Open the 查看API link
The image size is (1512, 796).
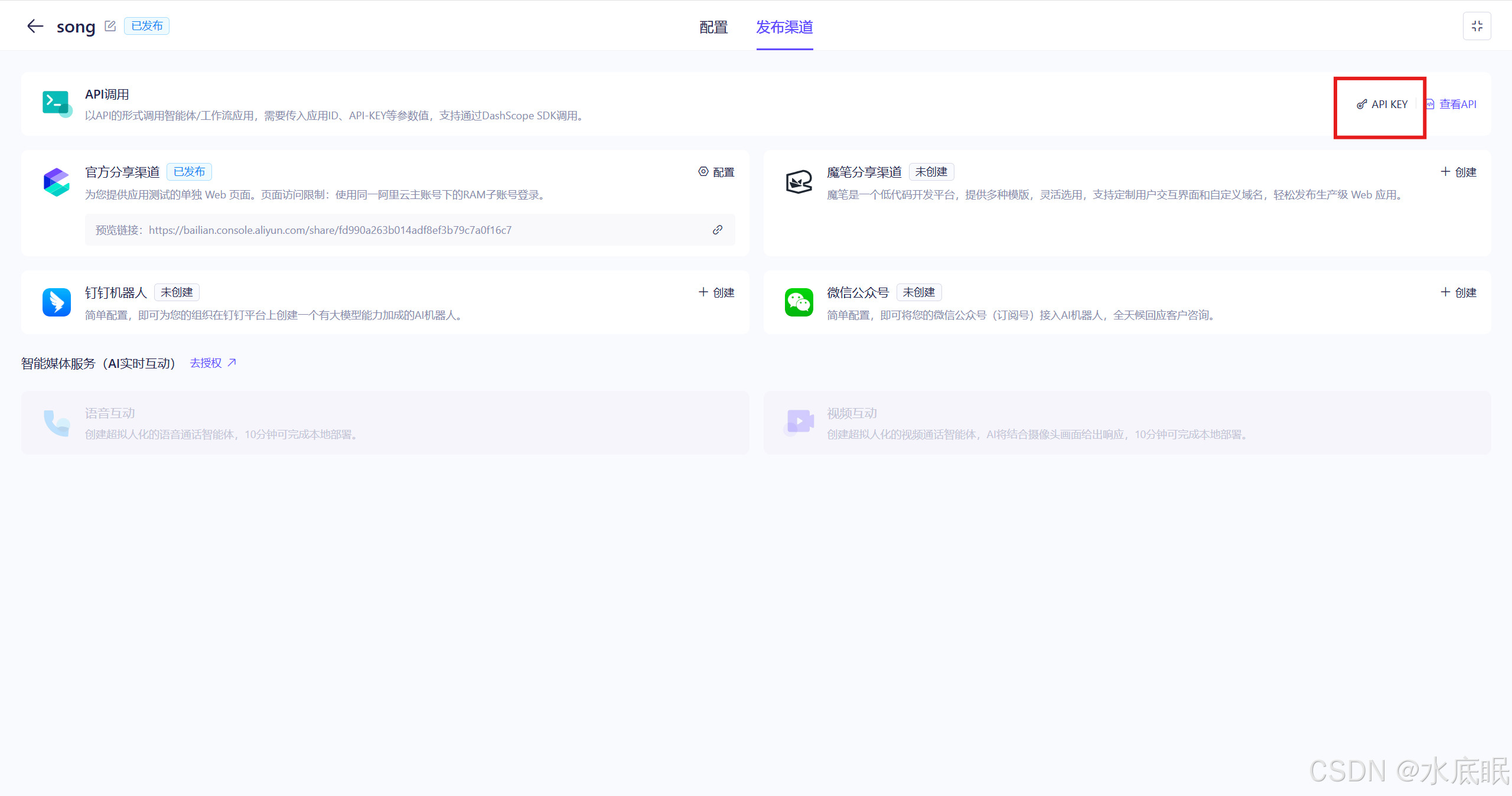pyautogui.click(x=1452, y=105)
